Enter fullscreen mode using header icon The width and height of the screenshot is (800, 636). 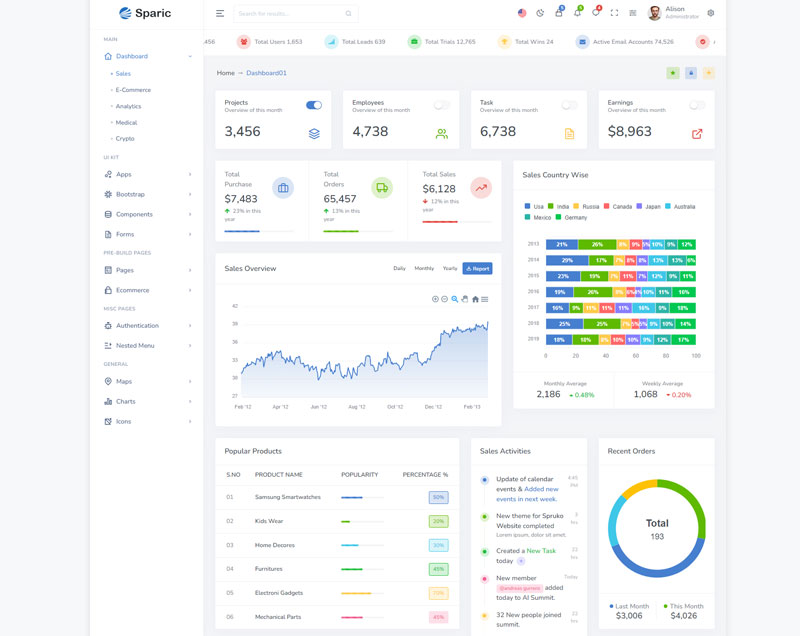(614, 13)
